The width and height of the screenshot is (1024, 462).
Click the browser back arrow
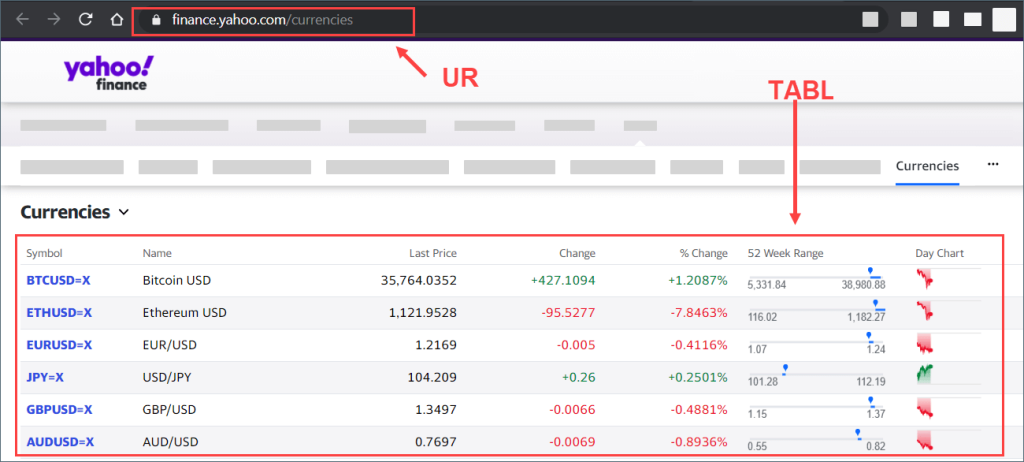pyautogui.click(x=22, y=19)
